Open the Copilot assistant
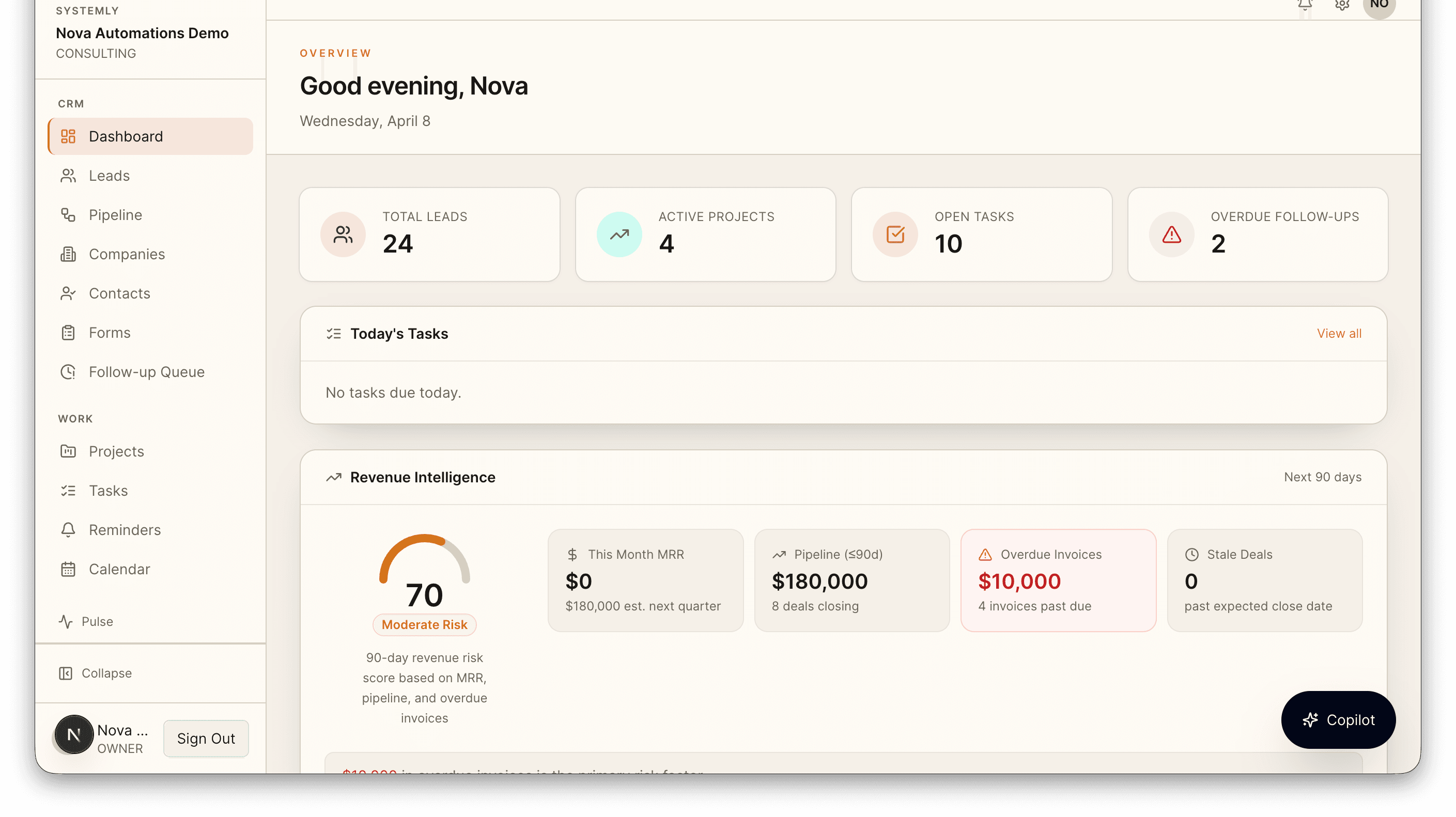This screenshot has height=817, width=1456. tap(1338, 720)
